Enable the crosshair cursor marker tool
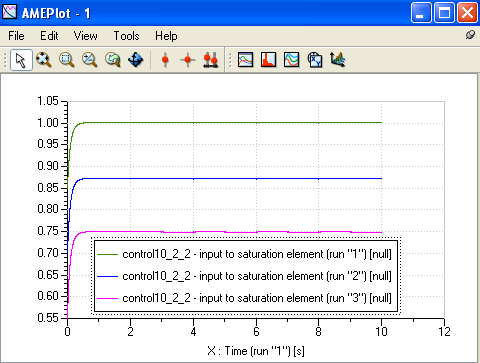The height and width of the screenshot is (363, 480). [x=188, y=60]
